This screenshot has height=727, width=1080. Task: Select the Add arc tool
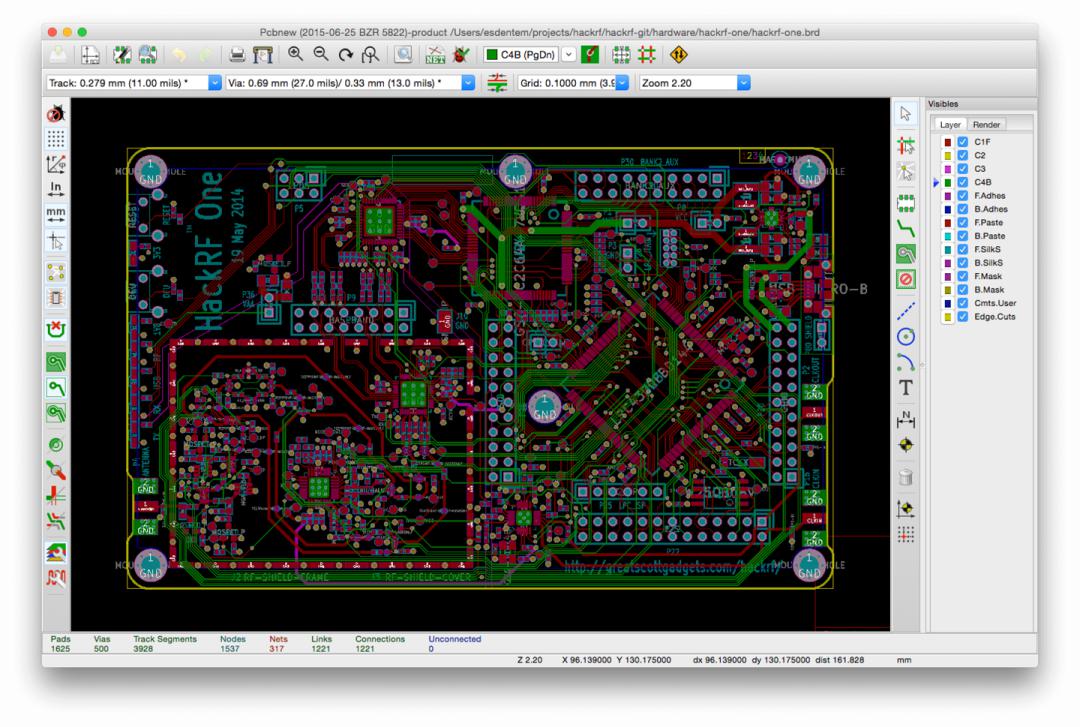coord(906,362)
